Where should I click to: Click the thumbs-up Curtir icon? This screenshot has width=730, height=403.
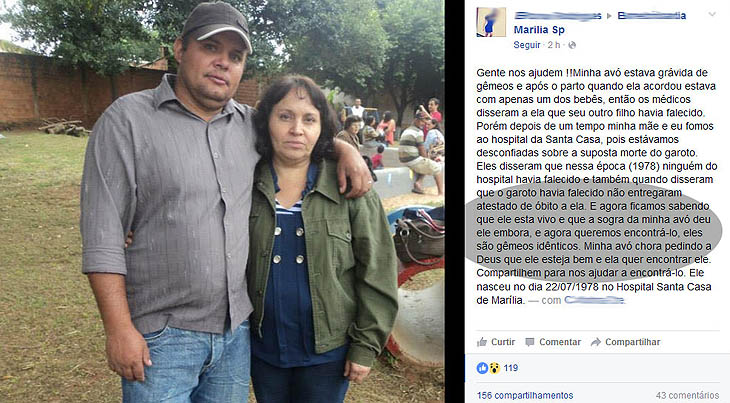click(x=481, y=342)
